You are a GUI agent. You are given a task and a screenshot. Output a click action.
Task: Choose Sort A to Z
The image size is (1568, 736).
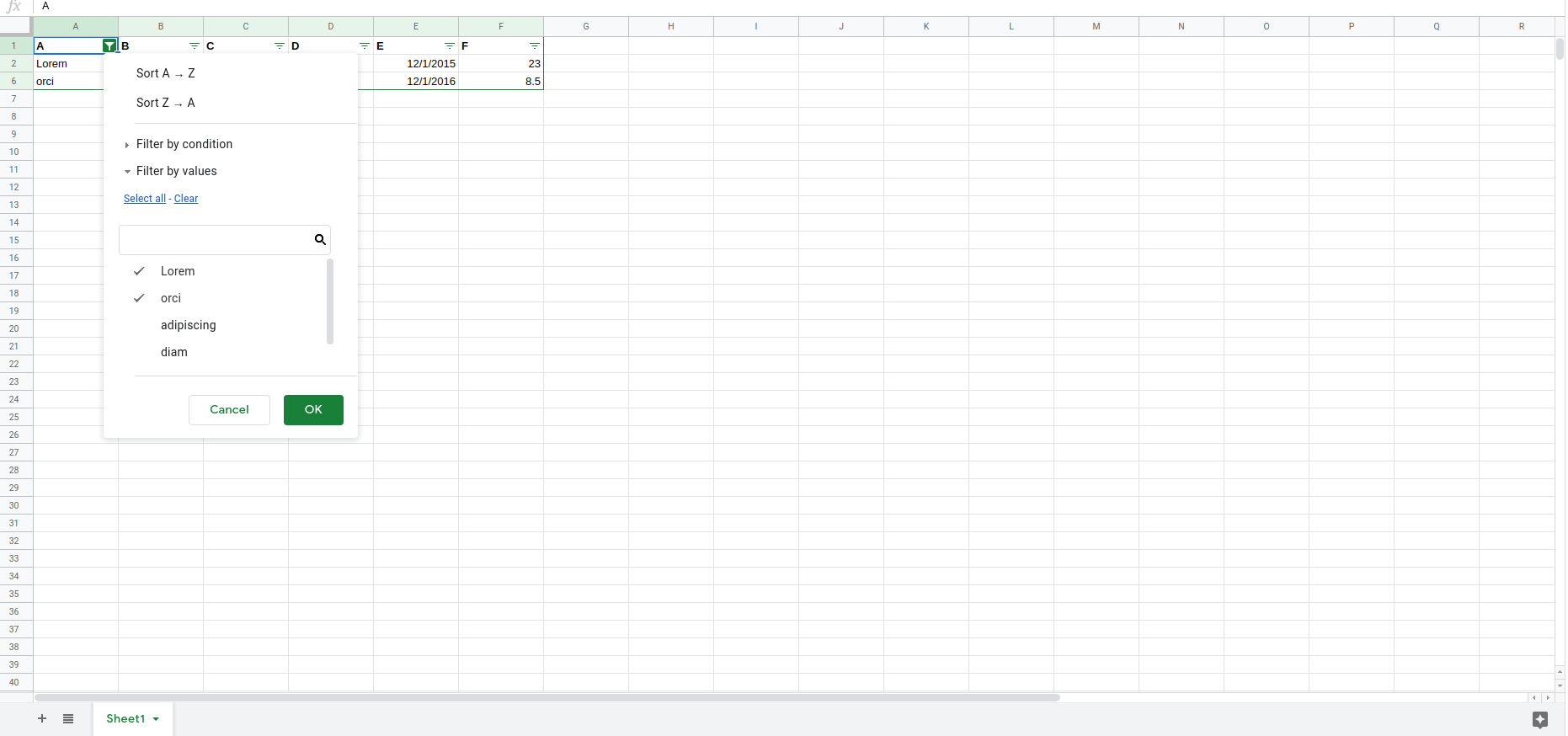click(166, 73)
